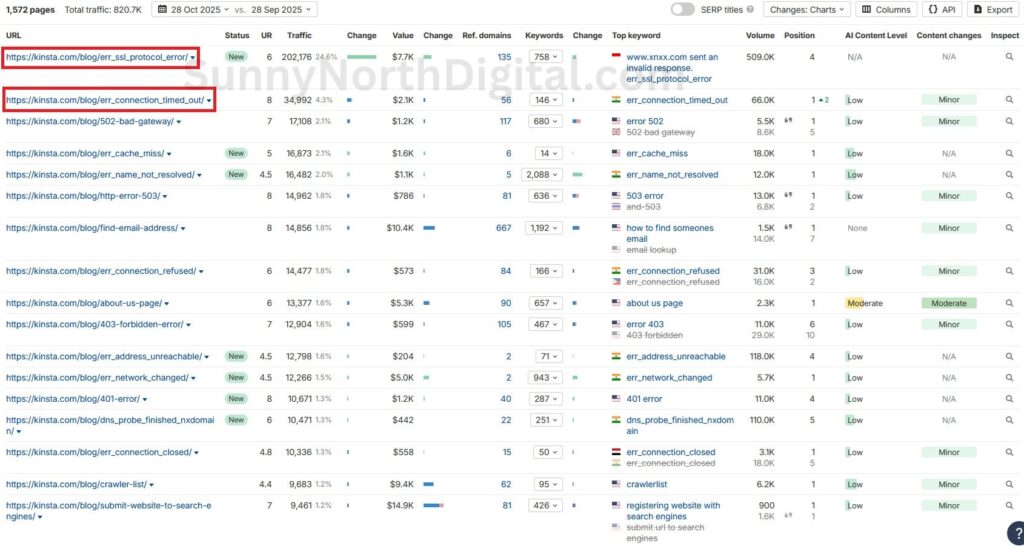Inspect the 403-forbidden-error row

click(1009, 325)
